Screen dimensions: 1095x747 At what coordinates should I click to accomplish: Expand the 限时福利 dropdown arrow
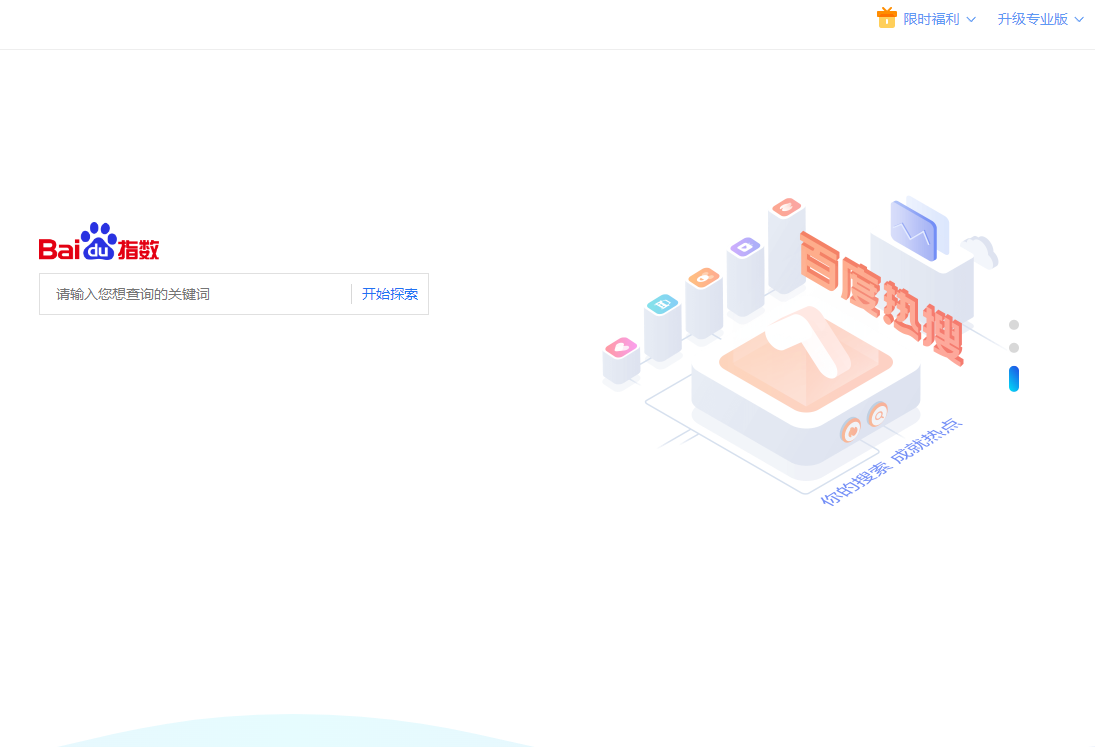pos(971,20)
